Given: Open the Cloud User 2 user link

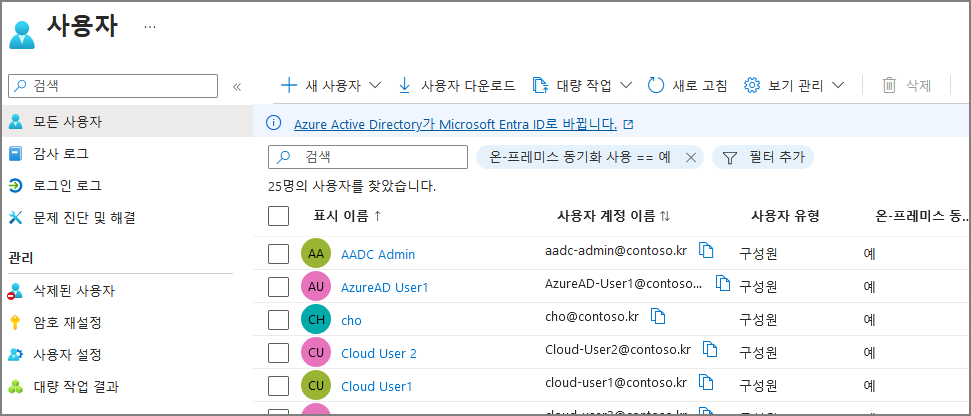Looking at the screenshot, I should coord(379,353).
